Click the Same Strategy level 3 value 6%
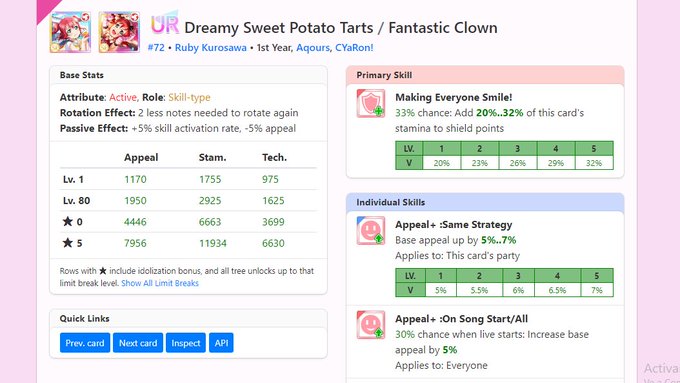 click(x=518, y=290)
